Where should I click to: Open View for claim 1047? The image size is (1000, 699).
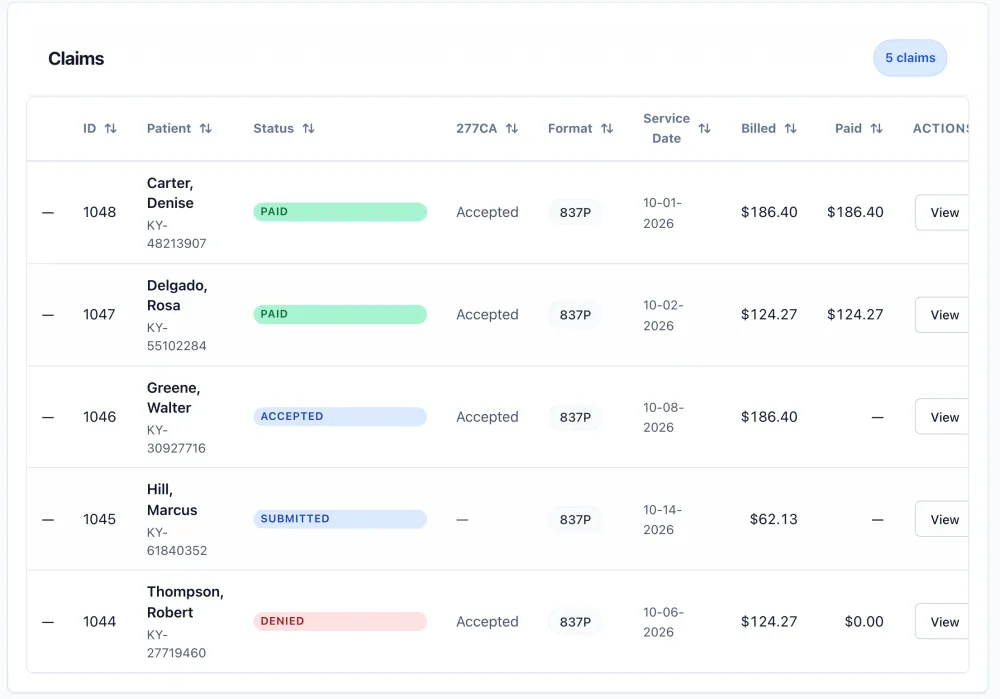click(x=942, y=314)
